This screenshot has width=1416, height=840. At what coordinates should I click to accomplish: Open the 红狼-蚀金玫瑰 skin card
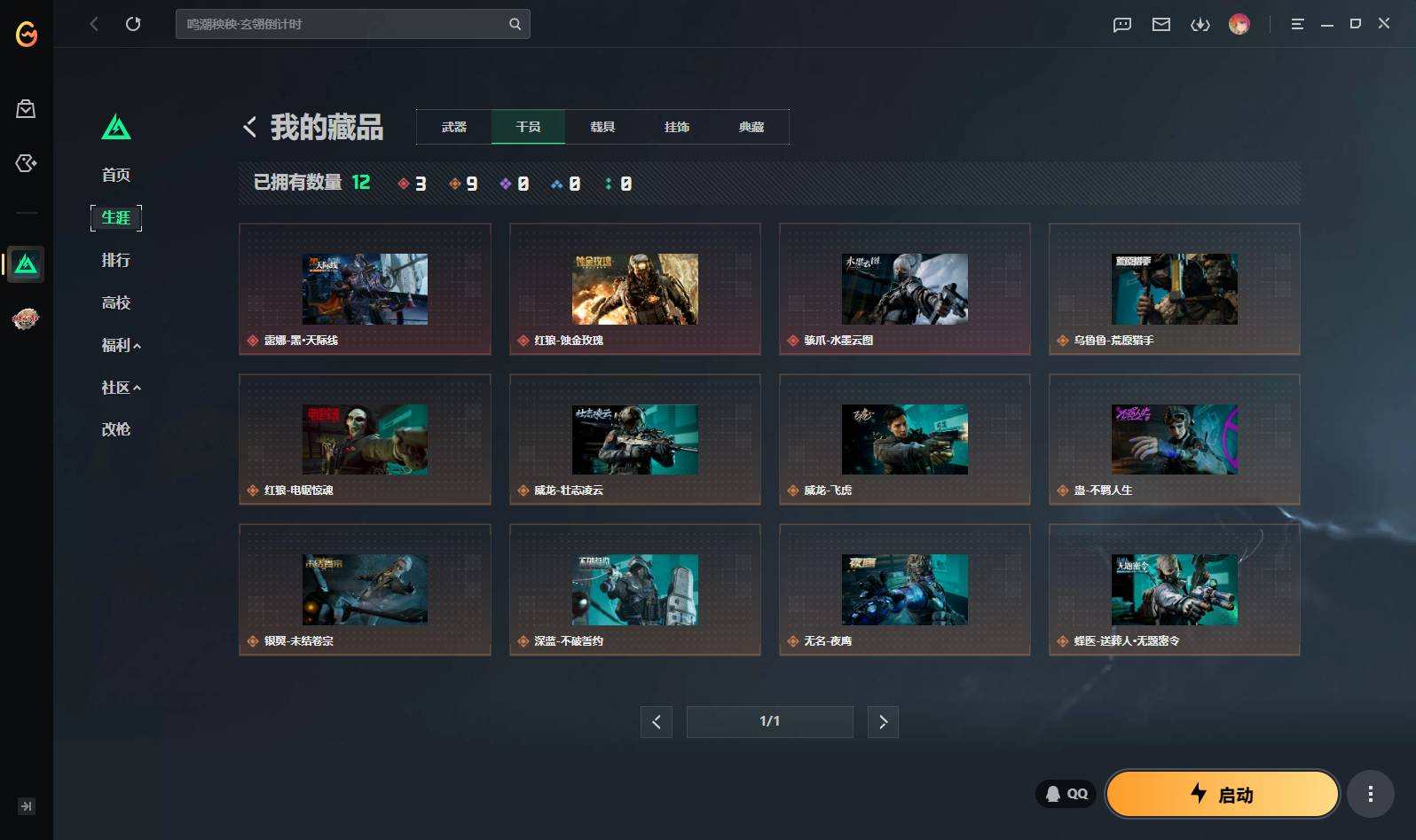point(635,289)
